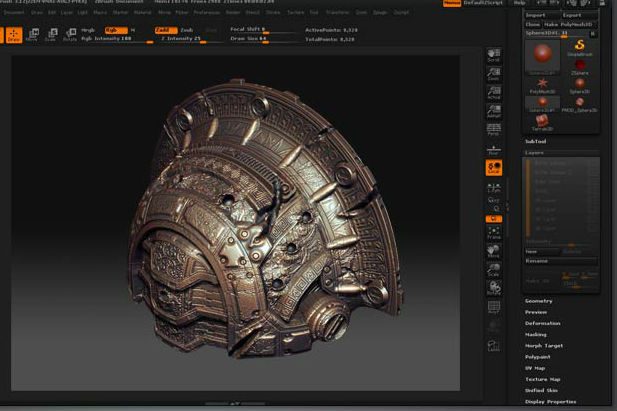Open the Help menu
617x411 pixels.
[x=519, y=3]
